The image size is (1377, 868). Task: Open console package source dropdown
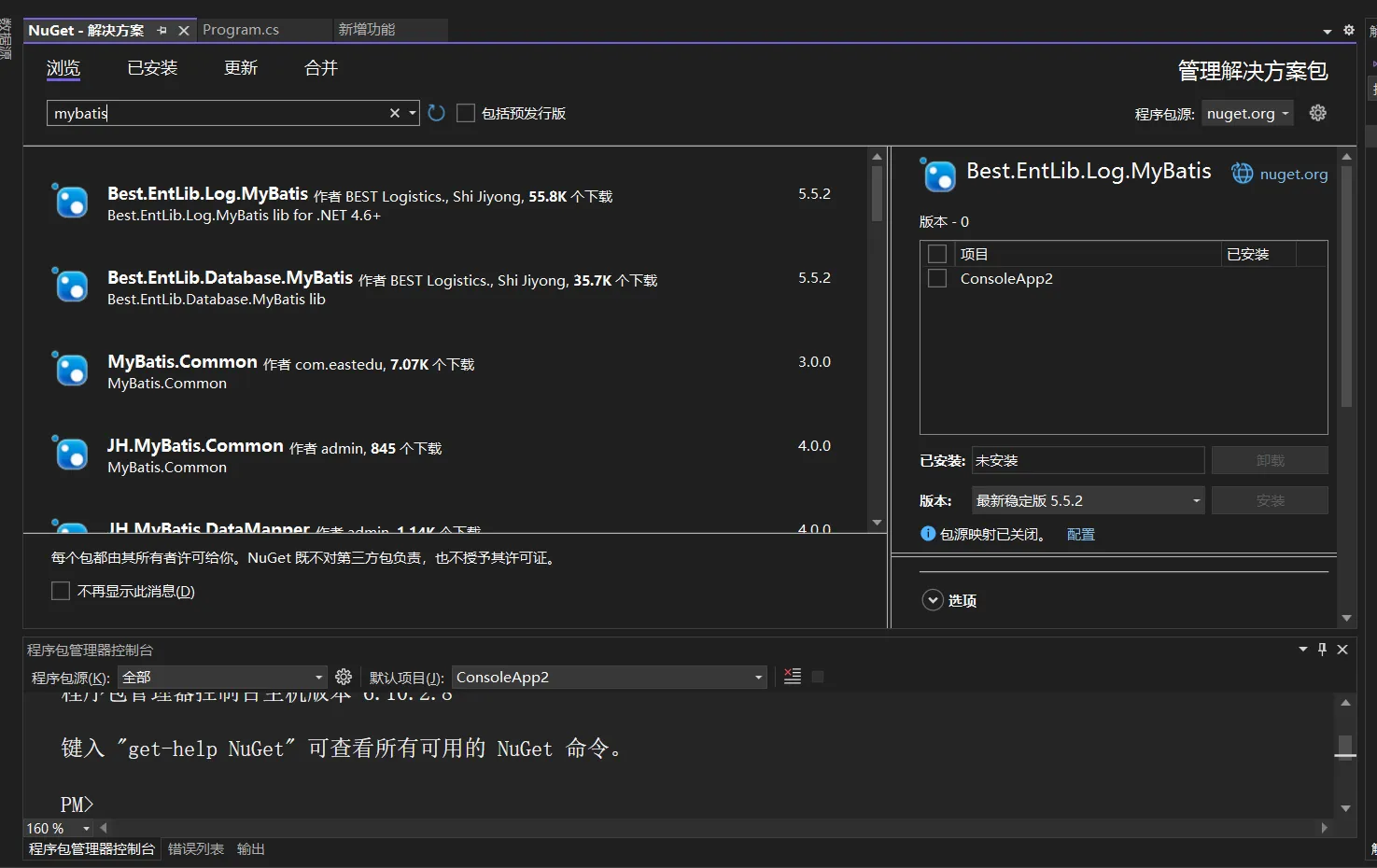point(222,677)
